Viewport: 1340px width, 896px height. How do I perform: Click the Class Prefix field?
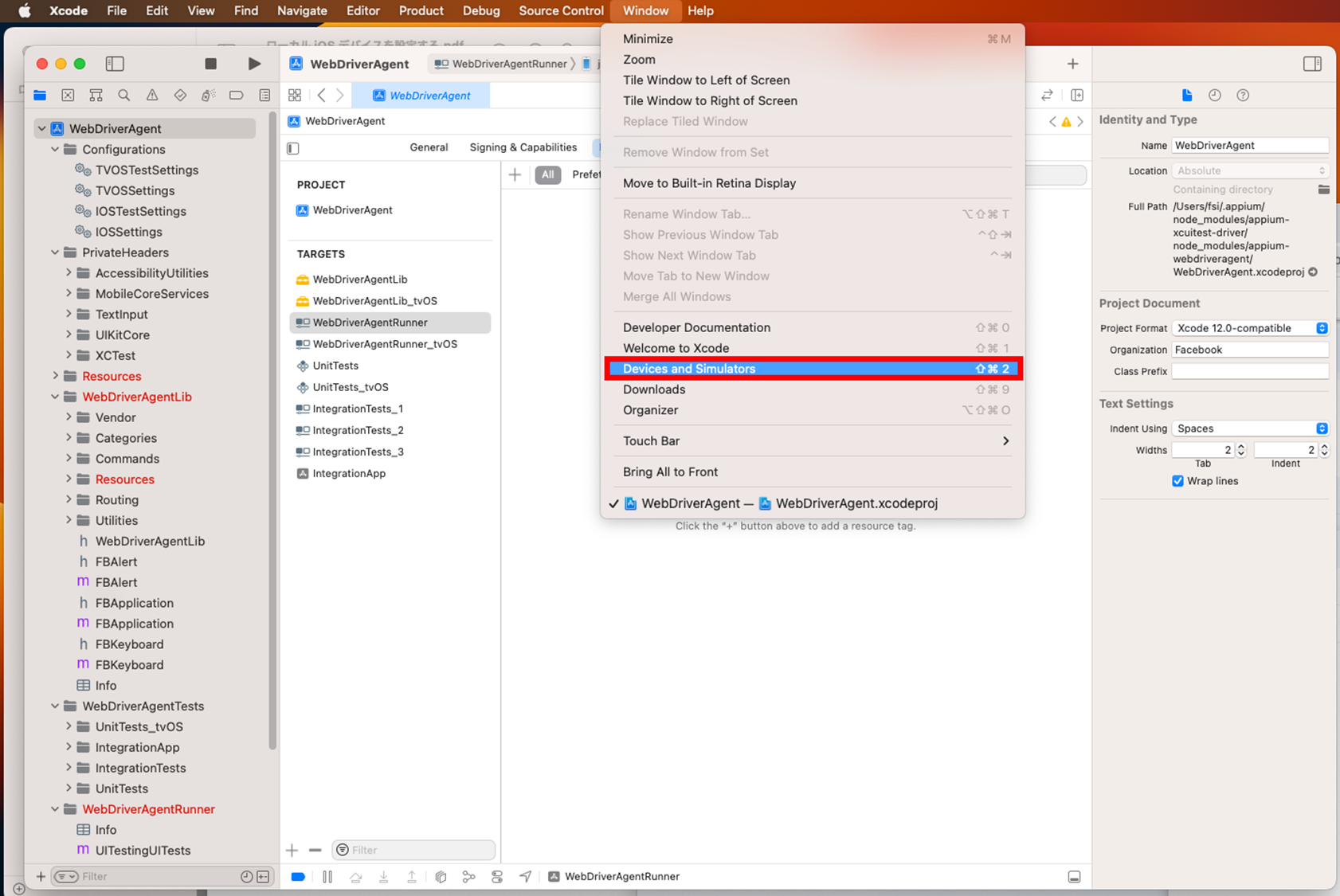pyautogui.click(x=1250, y=371)
